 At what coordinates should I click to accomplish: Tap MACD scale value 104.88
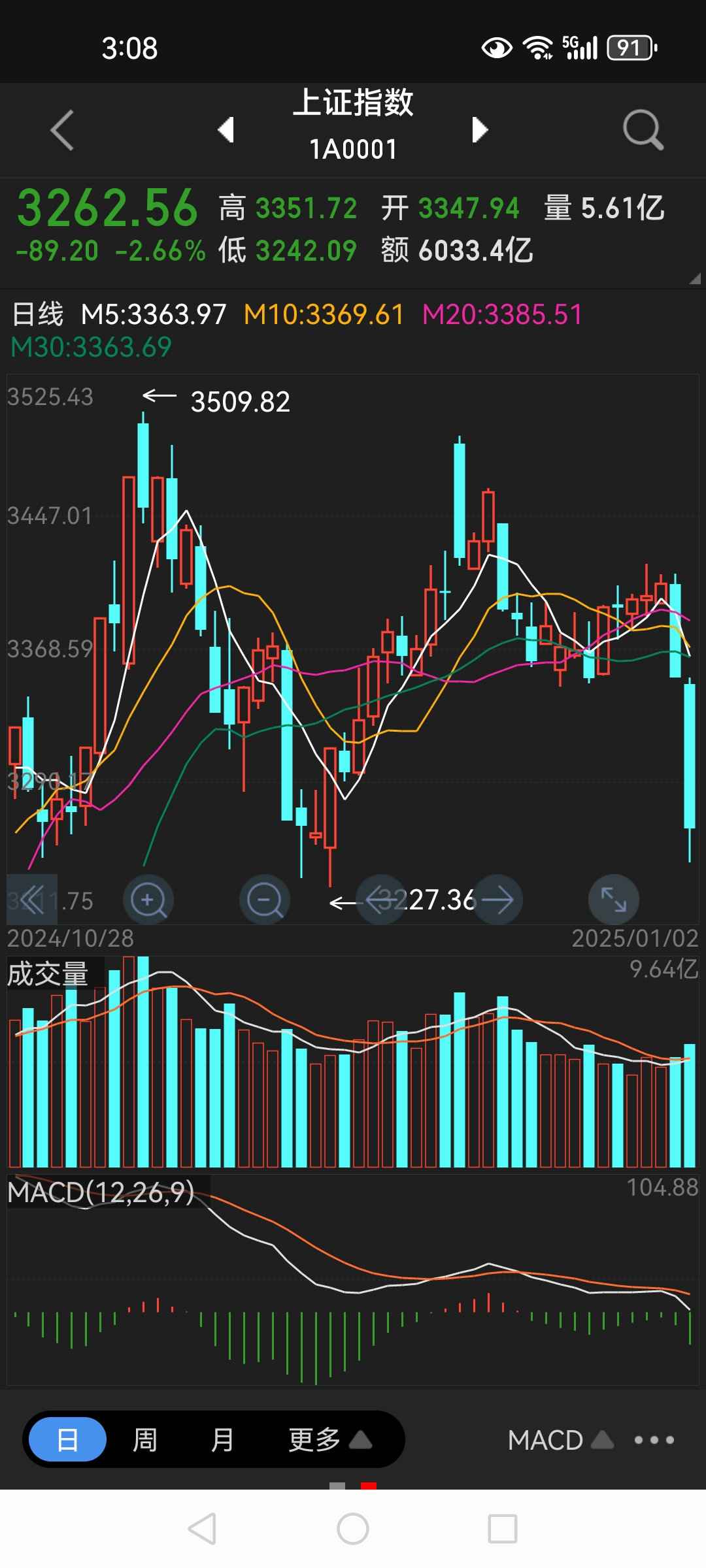pyautogui.click(x=663, y=1187)
